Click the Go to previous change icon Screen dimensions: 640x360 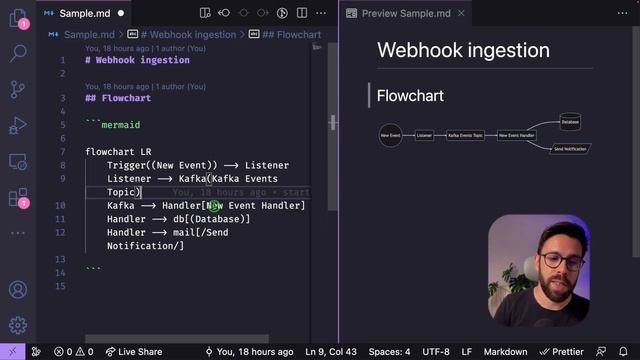(224, 13)
